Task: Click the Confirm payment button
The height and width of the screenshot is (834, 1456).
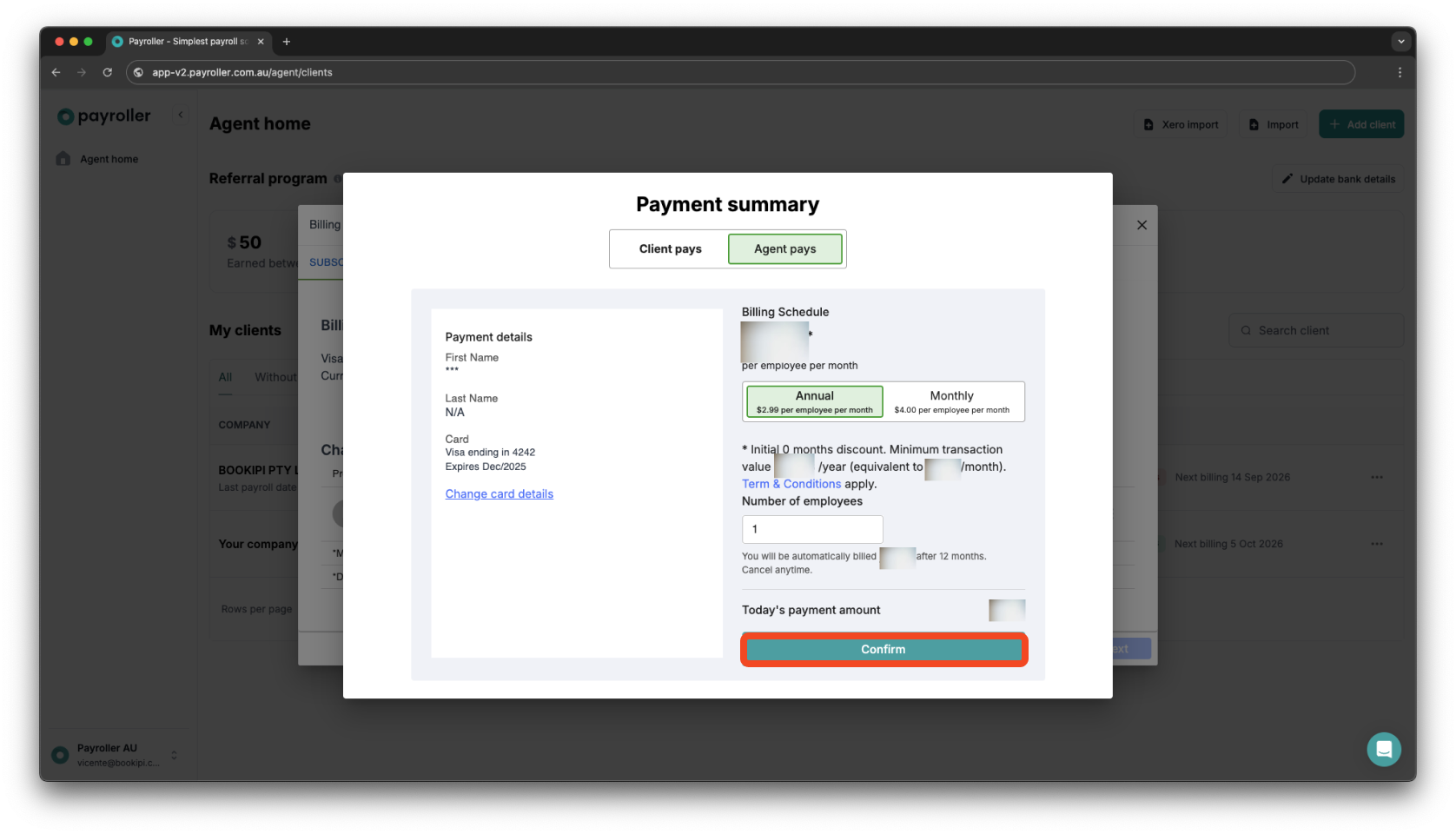Action: click(883, 649)
